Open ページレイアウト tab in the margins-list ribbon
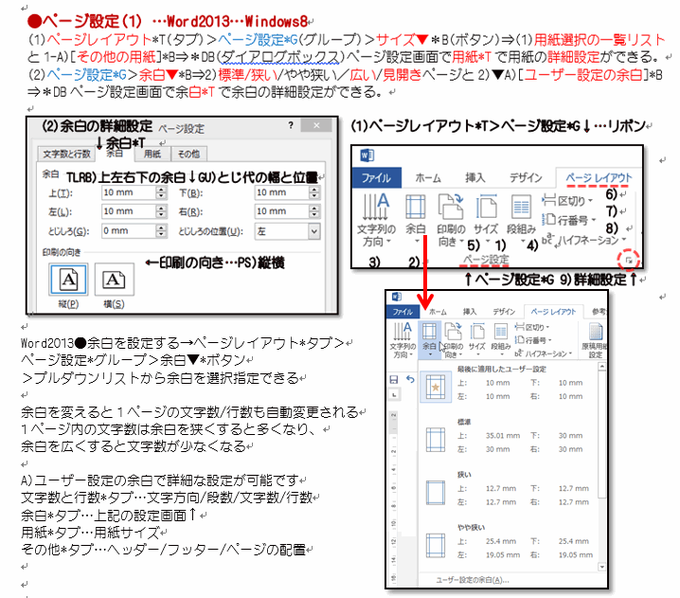 coord(553,311)
